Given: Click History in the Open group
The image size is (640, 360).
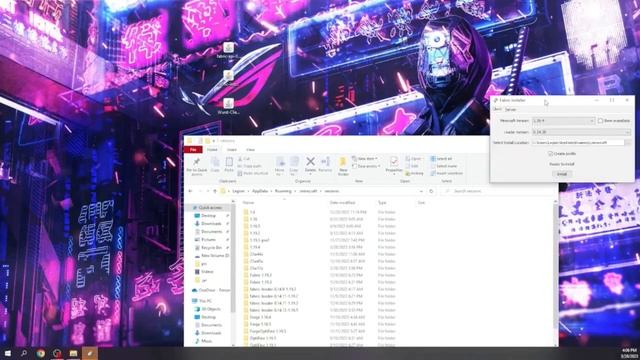Looking at the screenshot, I should (414, 173).
